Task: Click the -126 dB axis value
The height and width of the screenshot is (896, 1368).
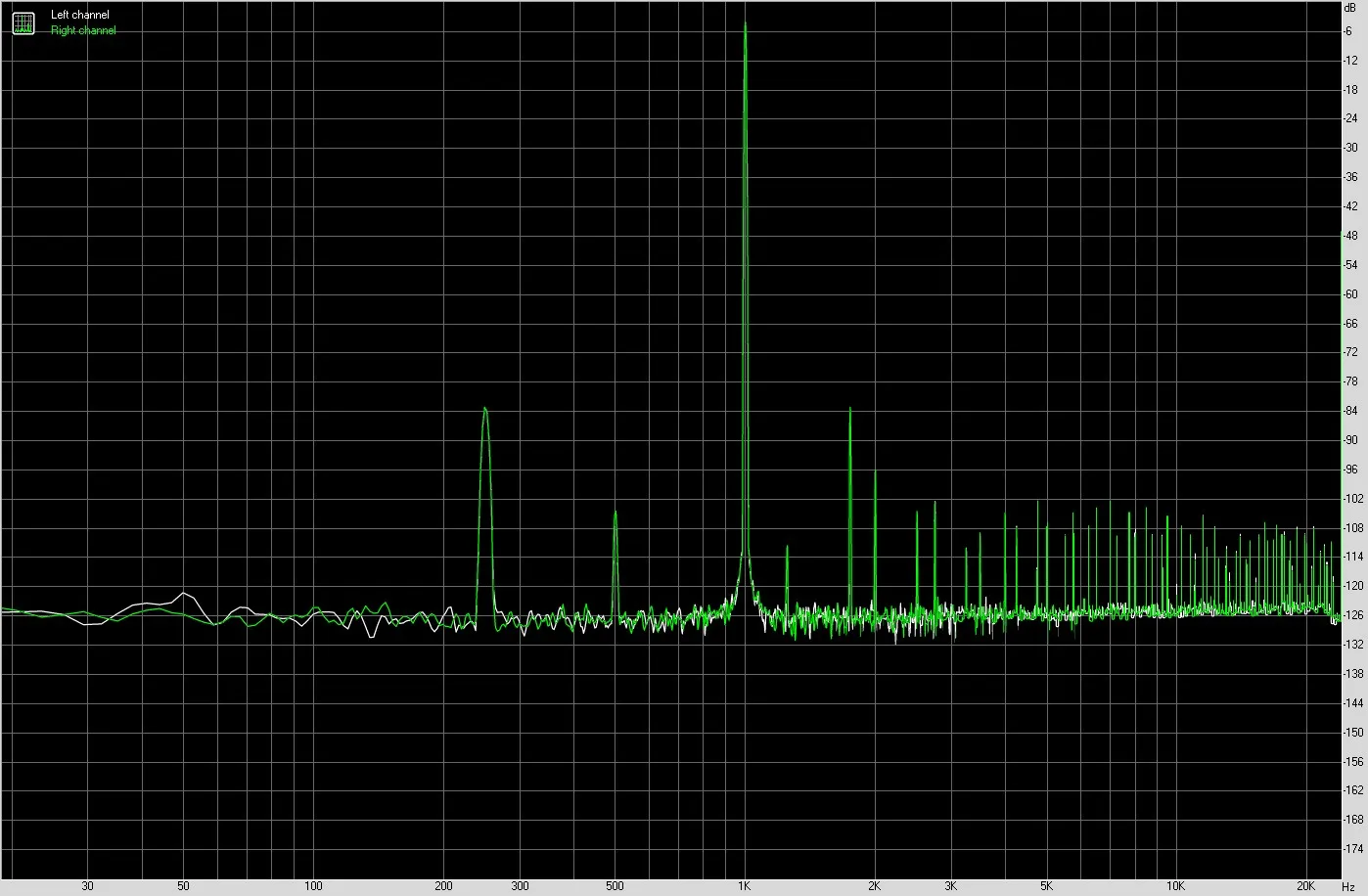Action: (1353, 615)
